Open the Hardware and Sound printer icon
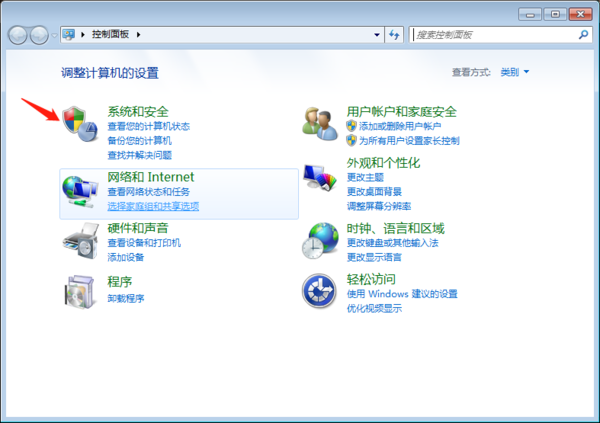Image resolution: width=600 pixels, height=423 pixels. point(81,241)
